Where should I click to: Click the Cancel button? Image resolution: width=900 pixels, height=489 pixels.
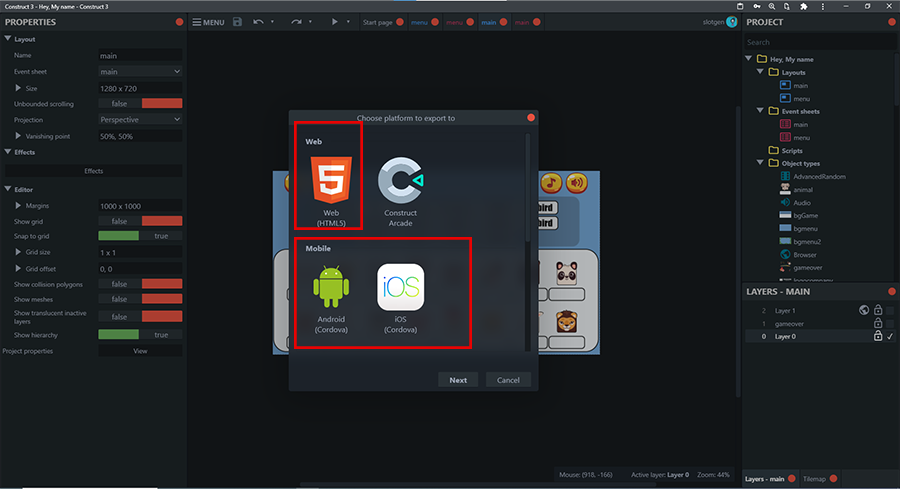(x=508, y=380)
